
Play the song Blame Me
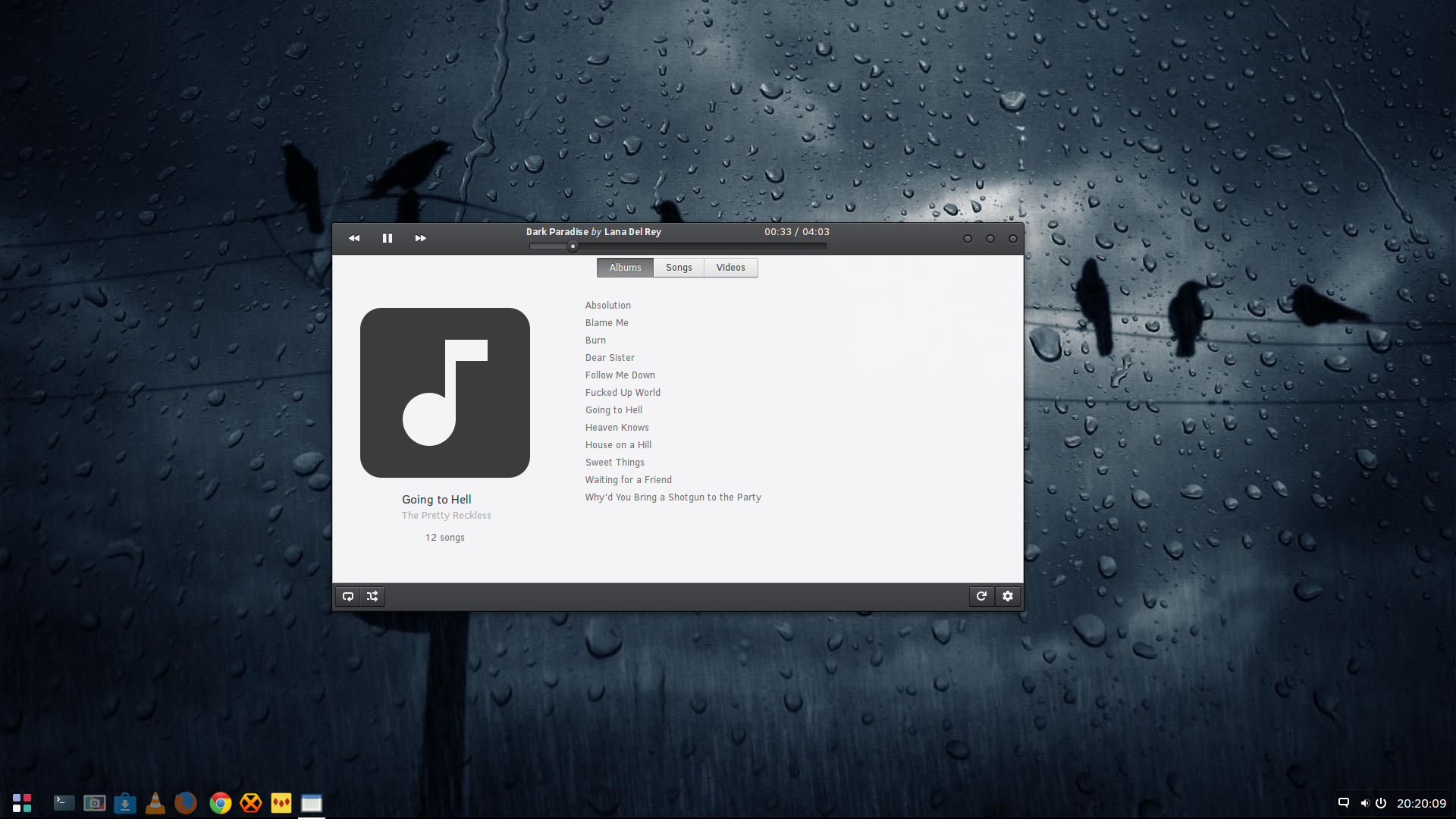click(607, 323)
